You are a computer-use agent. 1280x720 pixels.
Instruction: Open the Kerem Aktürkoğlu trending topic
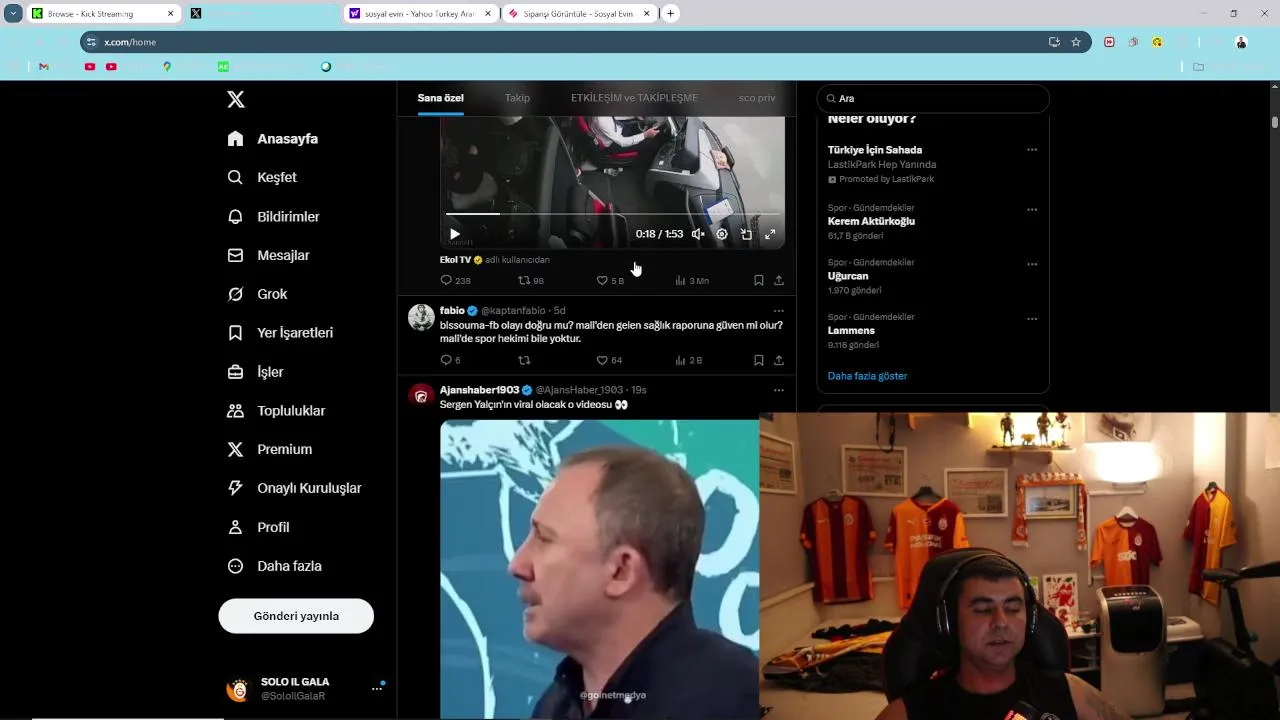click(x=871, y=221)
